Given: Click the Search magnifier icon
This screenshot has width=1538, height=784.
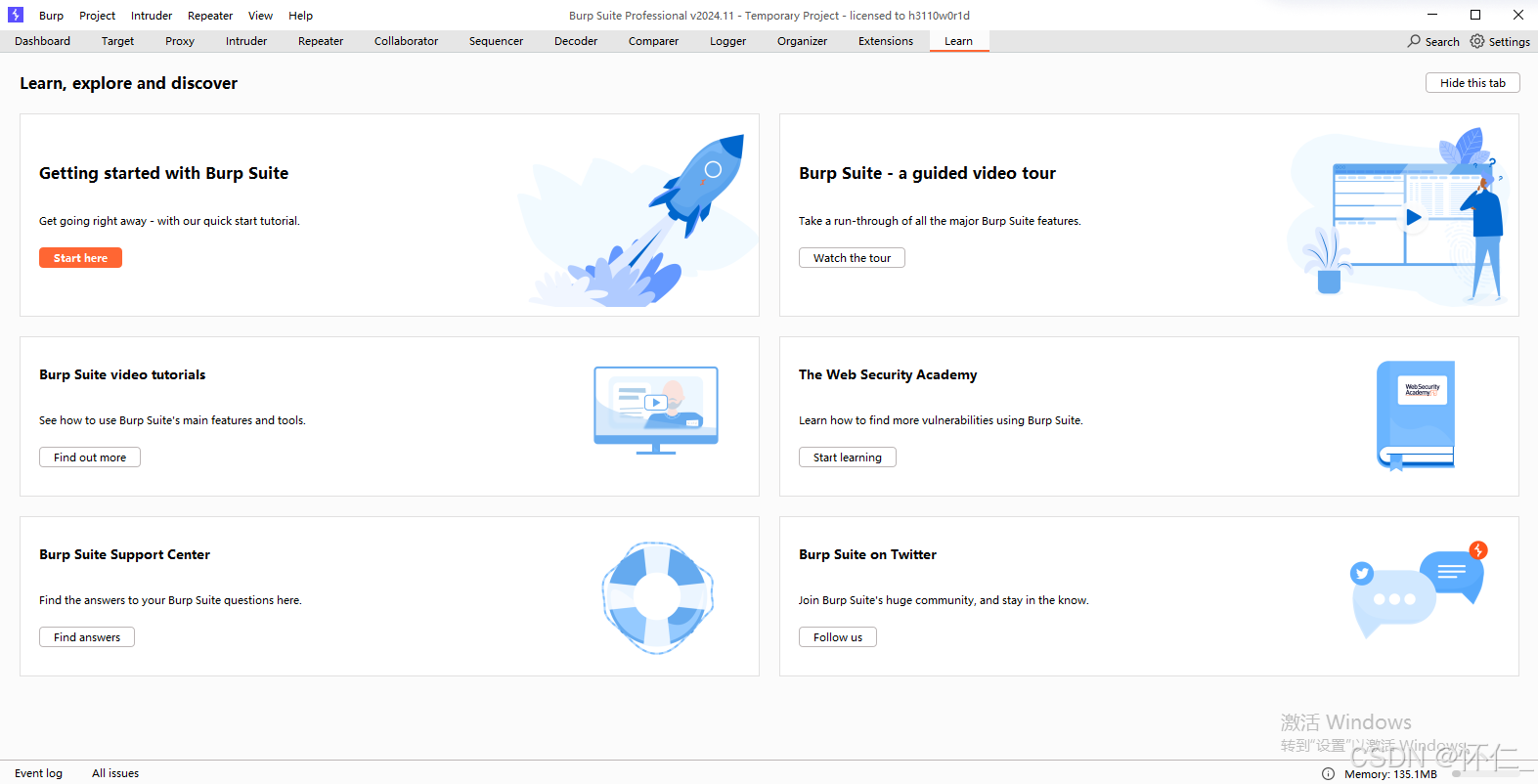Looking at the screenshot, I should pos(1414,41).
